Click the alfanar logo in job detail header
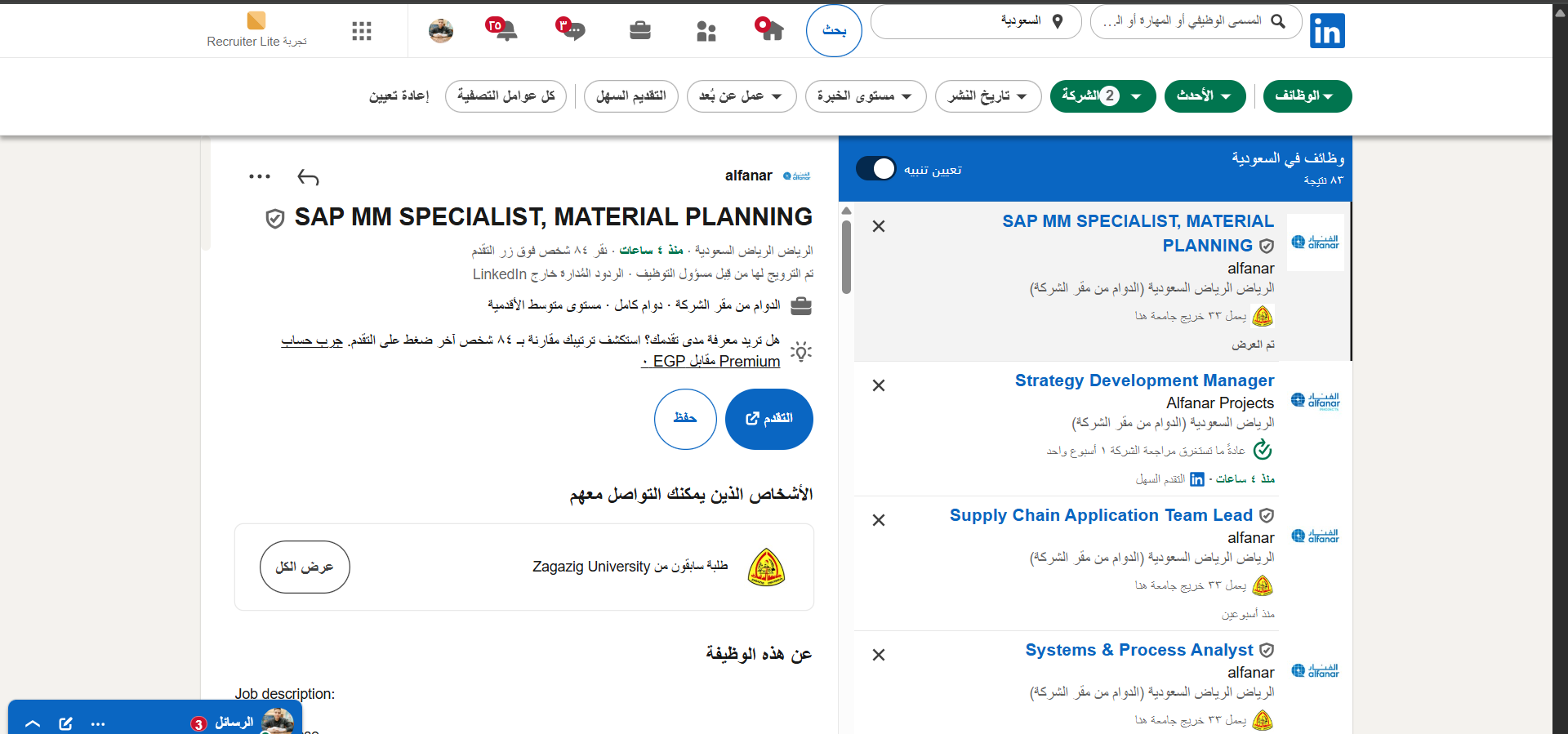 coord(796,176)
